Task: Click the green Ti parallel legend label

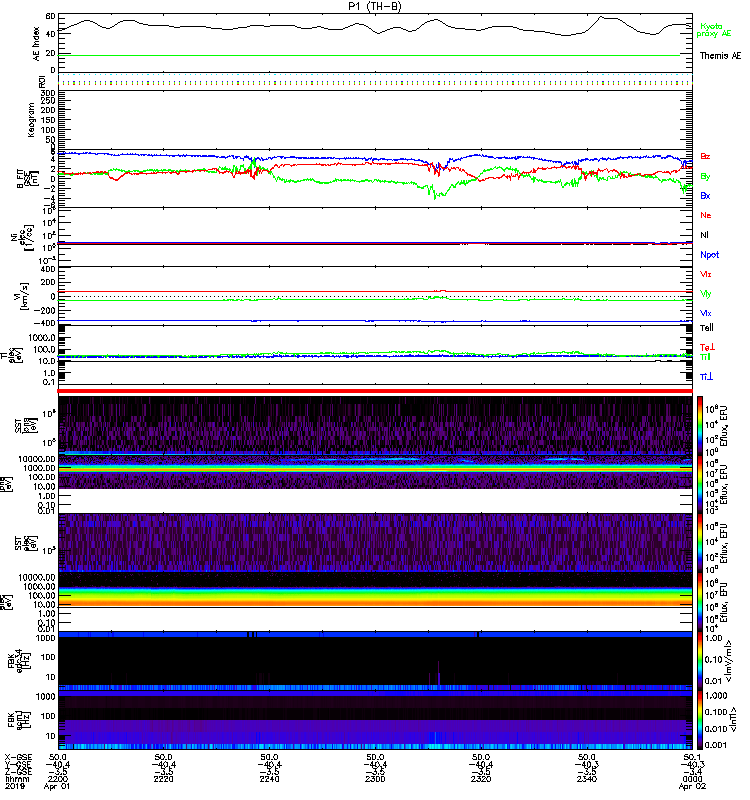Action: (705, 357)
